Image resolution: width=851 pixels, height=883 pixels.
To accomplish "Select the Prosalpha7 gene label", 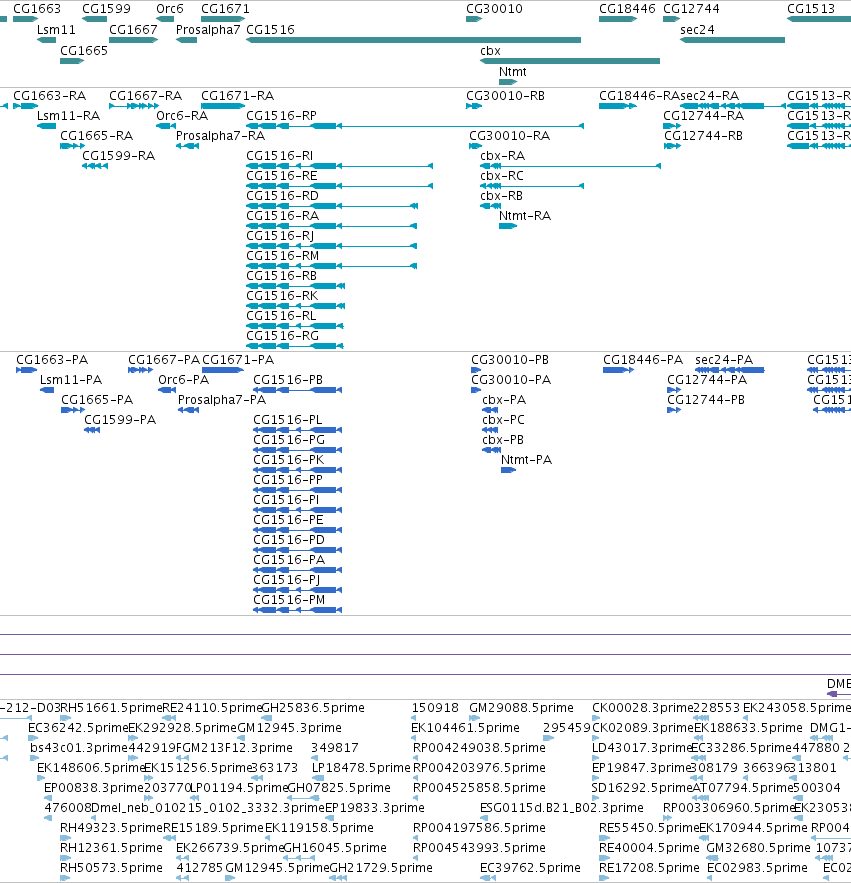I will click(x=208, y=30).
